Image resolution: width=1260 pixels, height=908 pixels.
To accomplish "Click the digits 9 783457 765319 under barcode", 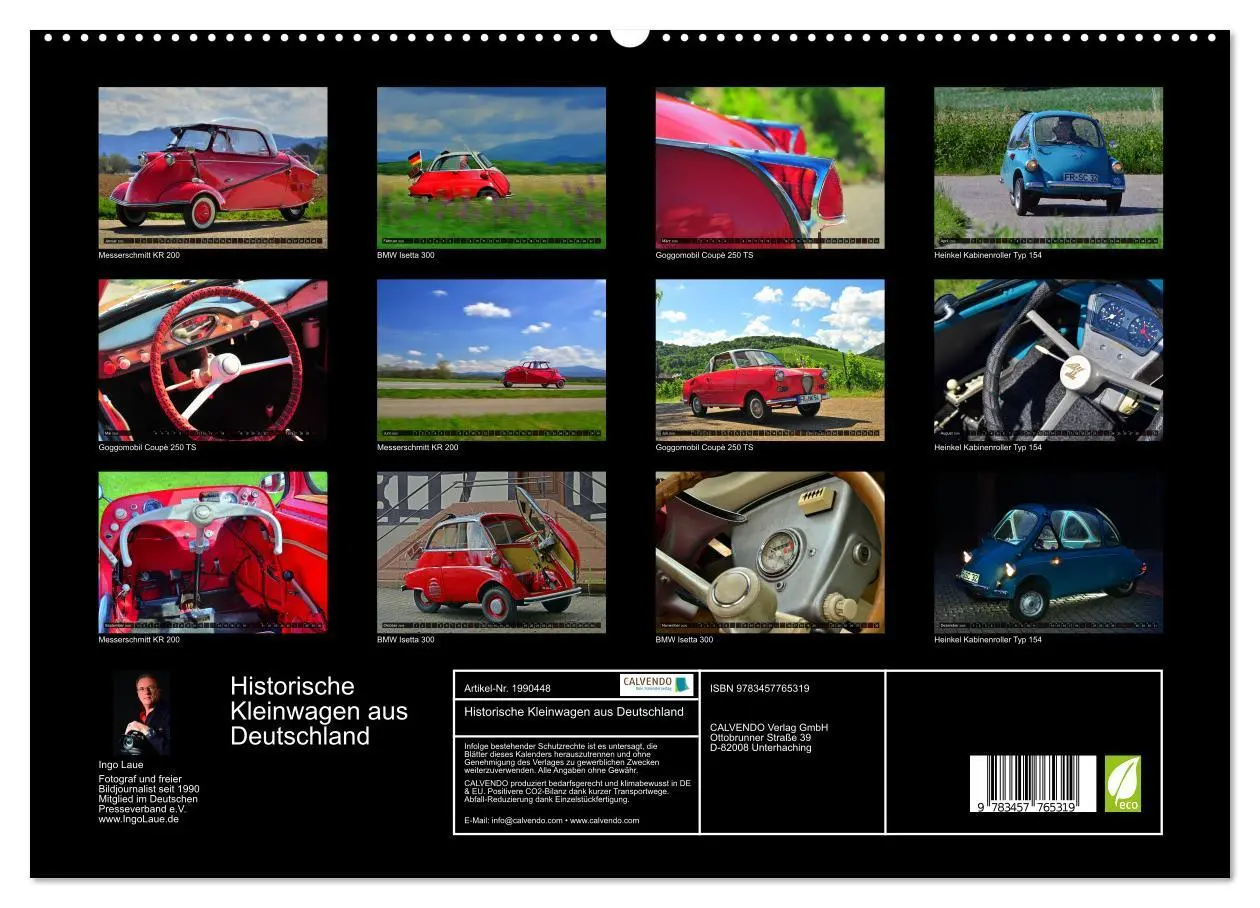I will click(x=1027, y=807).
